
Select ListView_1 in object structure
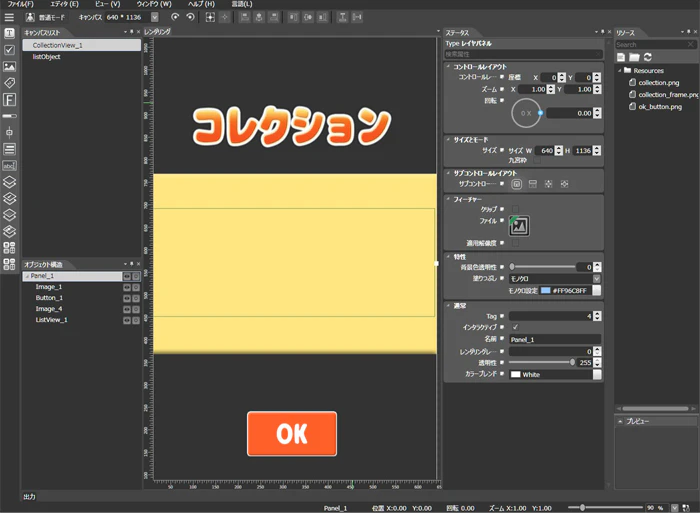(x=51, y=320)
